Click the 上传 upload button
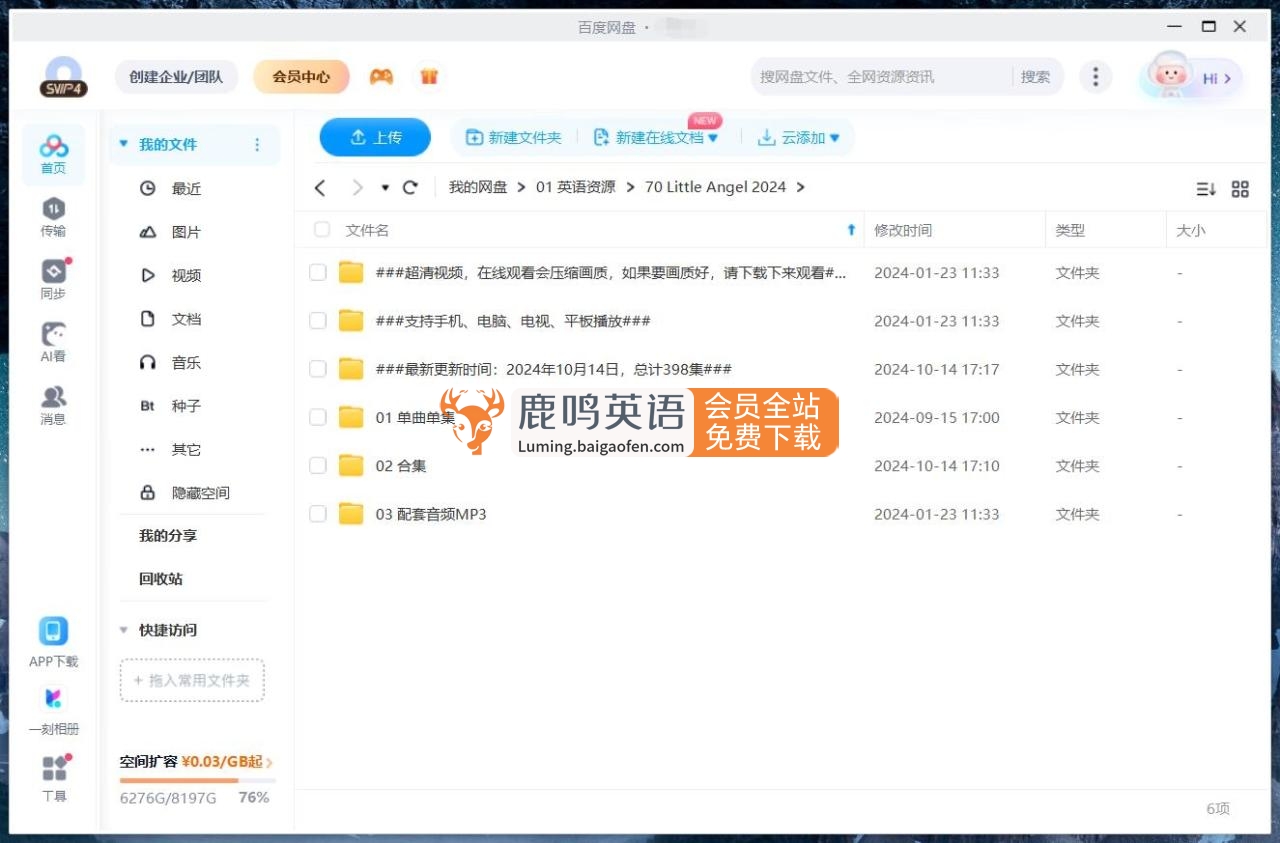 click(x=375, y=138)
